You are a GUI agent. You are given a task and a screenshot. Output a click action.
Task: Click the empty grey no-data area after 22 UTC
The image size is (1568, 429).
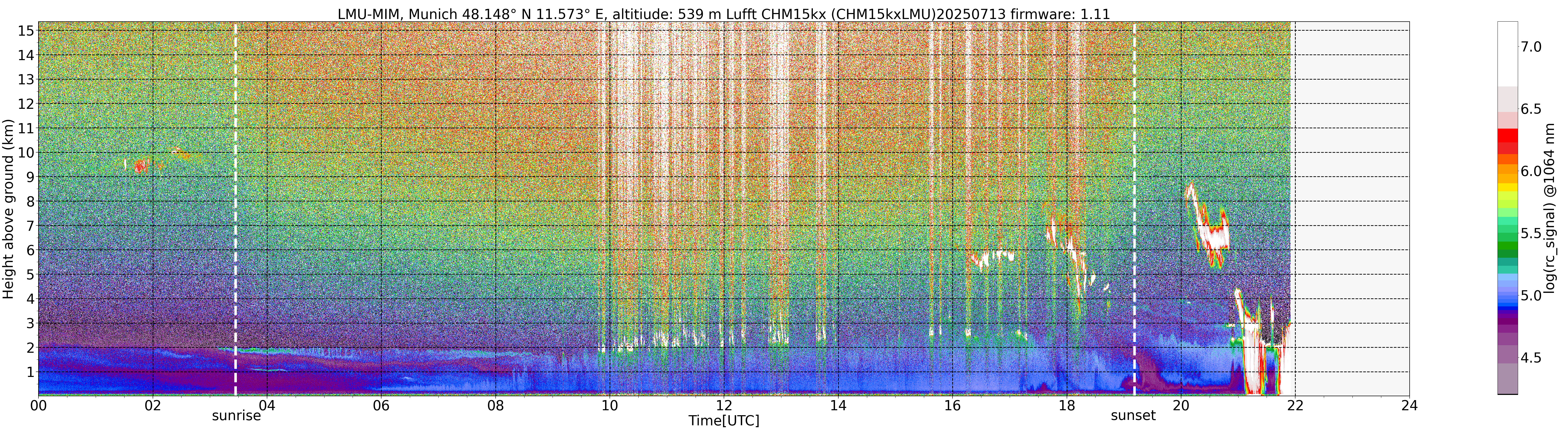1352,209
